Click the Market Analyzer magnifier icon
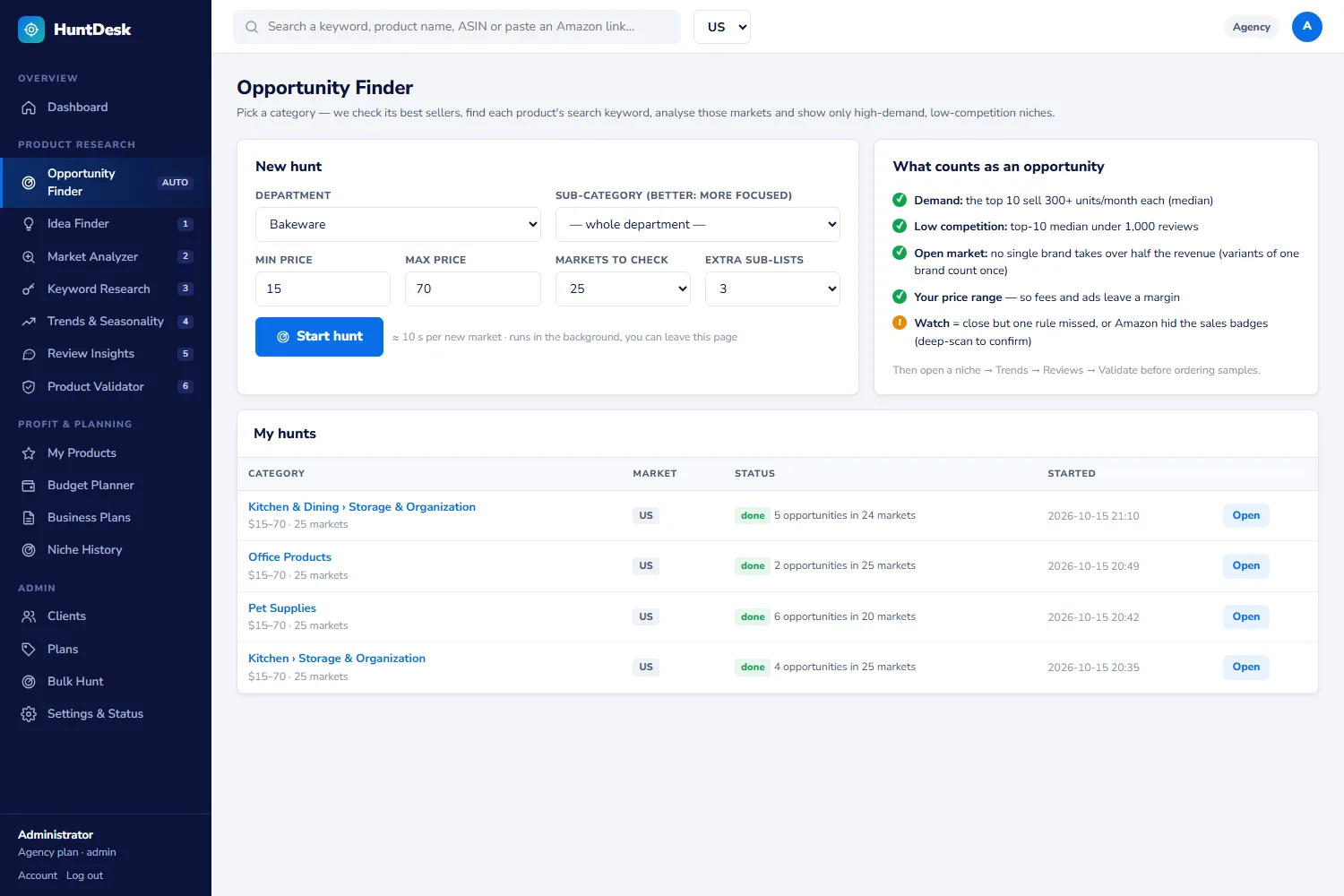 click(29, 257)
